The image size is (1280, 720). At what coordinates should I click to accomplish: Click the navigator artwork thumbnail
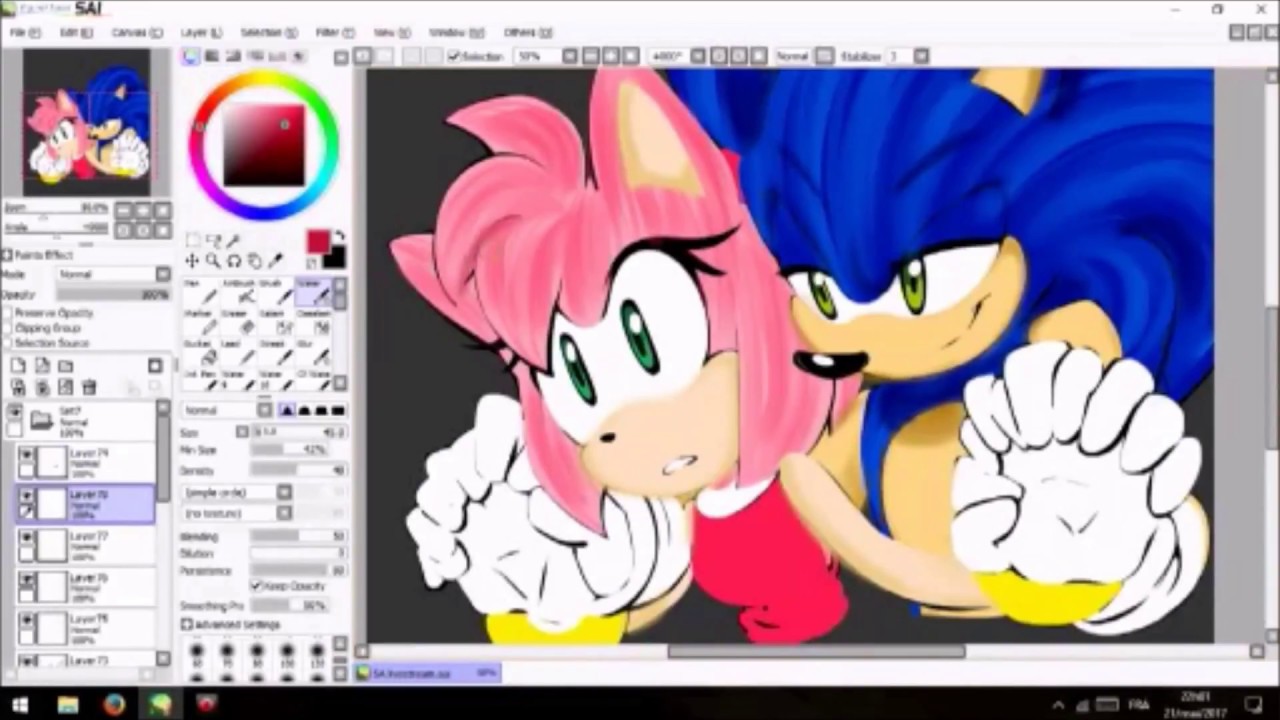coord(88,122)
